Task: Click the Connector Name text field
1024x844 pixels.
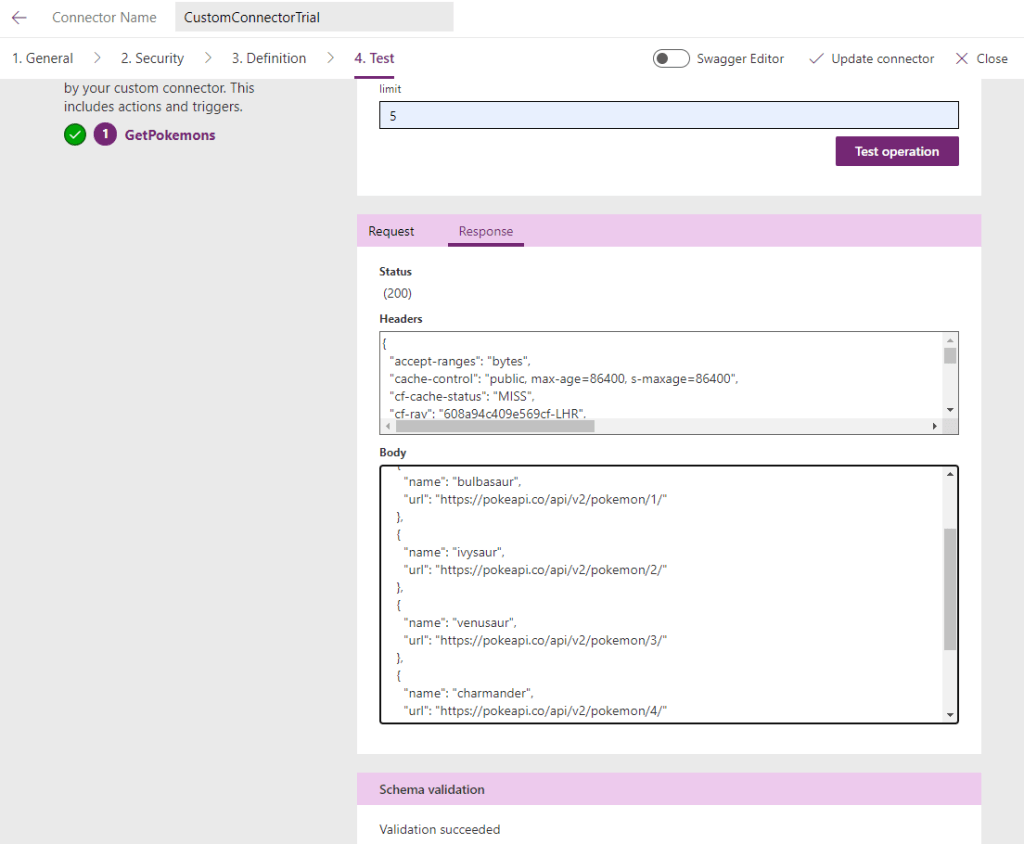Action: coord(313,17)
